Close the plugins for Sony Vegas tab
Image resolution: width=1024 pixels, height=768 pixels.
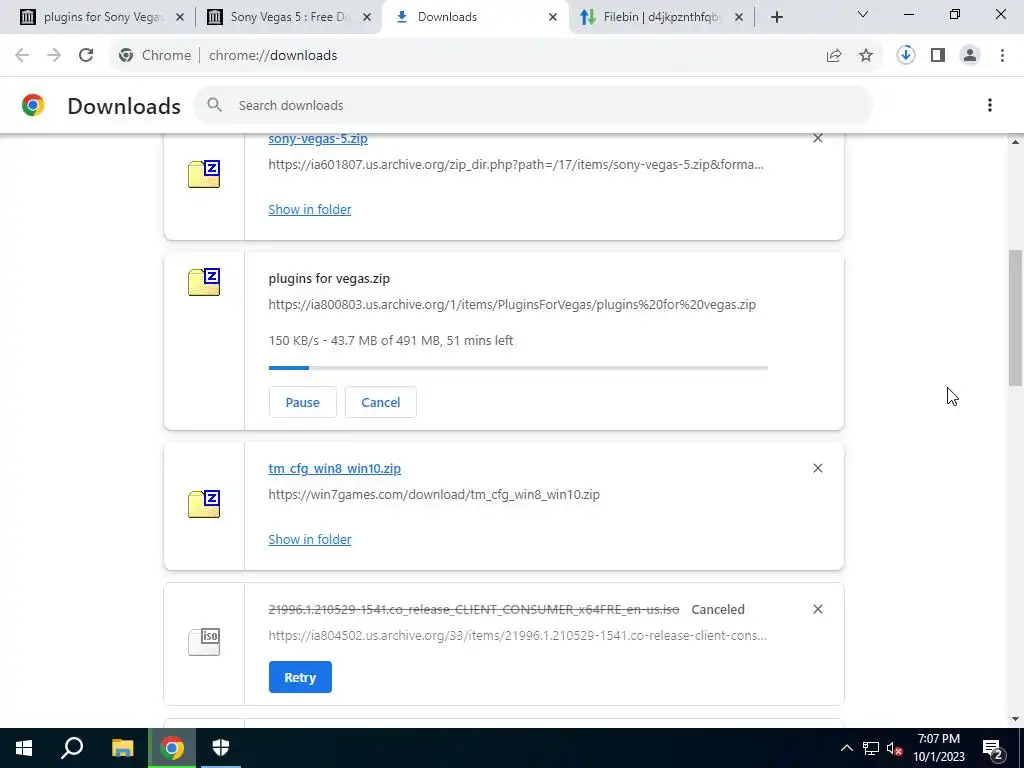[180, 17]
